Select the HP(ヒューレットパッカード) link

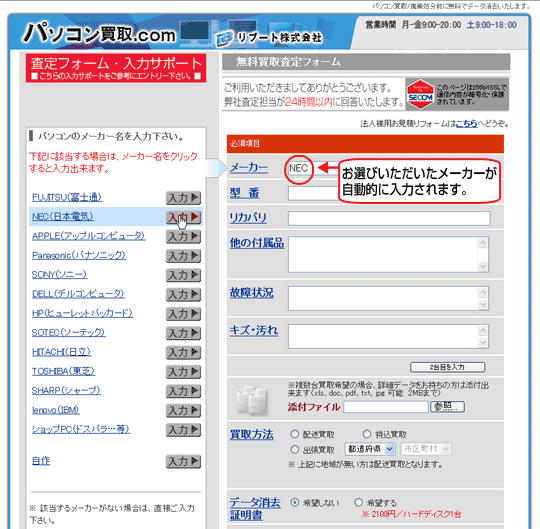coord(82,313)
